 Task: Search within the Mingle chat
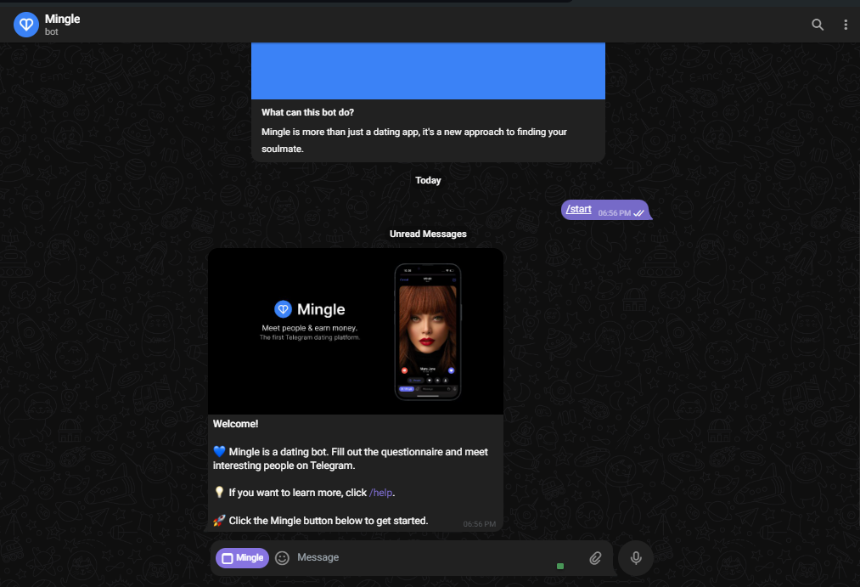(817, 25)
